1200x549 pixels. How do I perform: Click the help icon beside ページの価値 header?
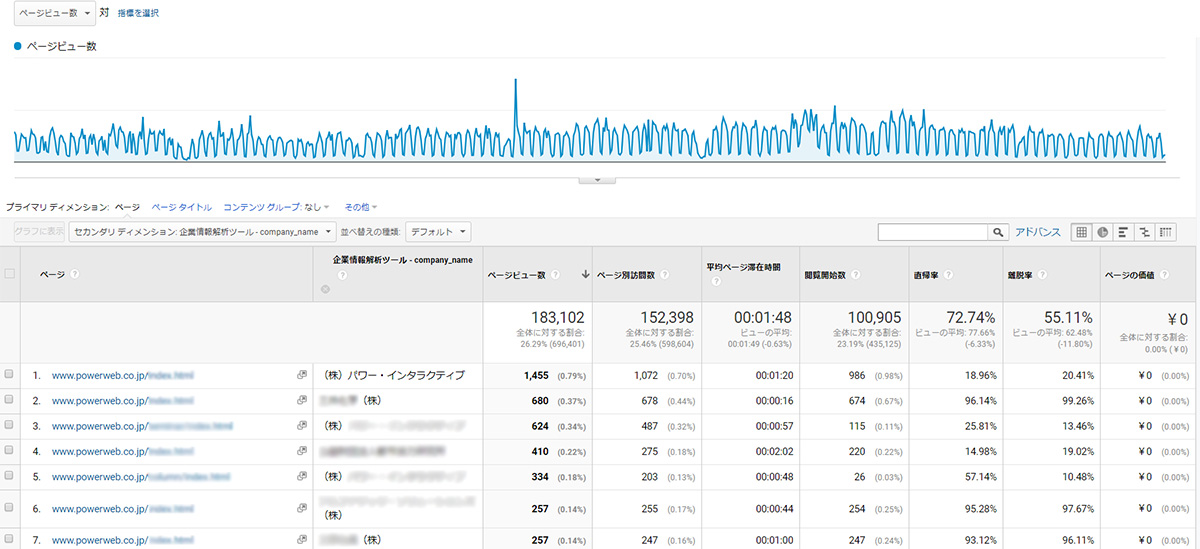coord(1162,274)
